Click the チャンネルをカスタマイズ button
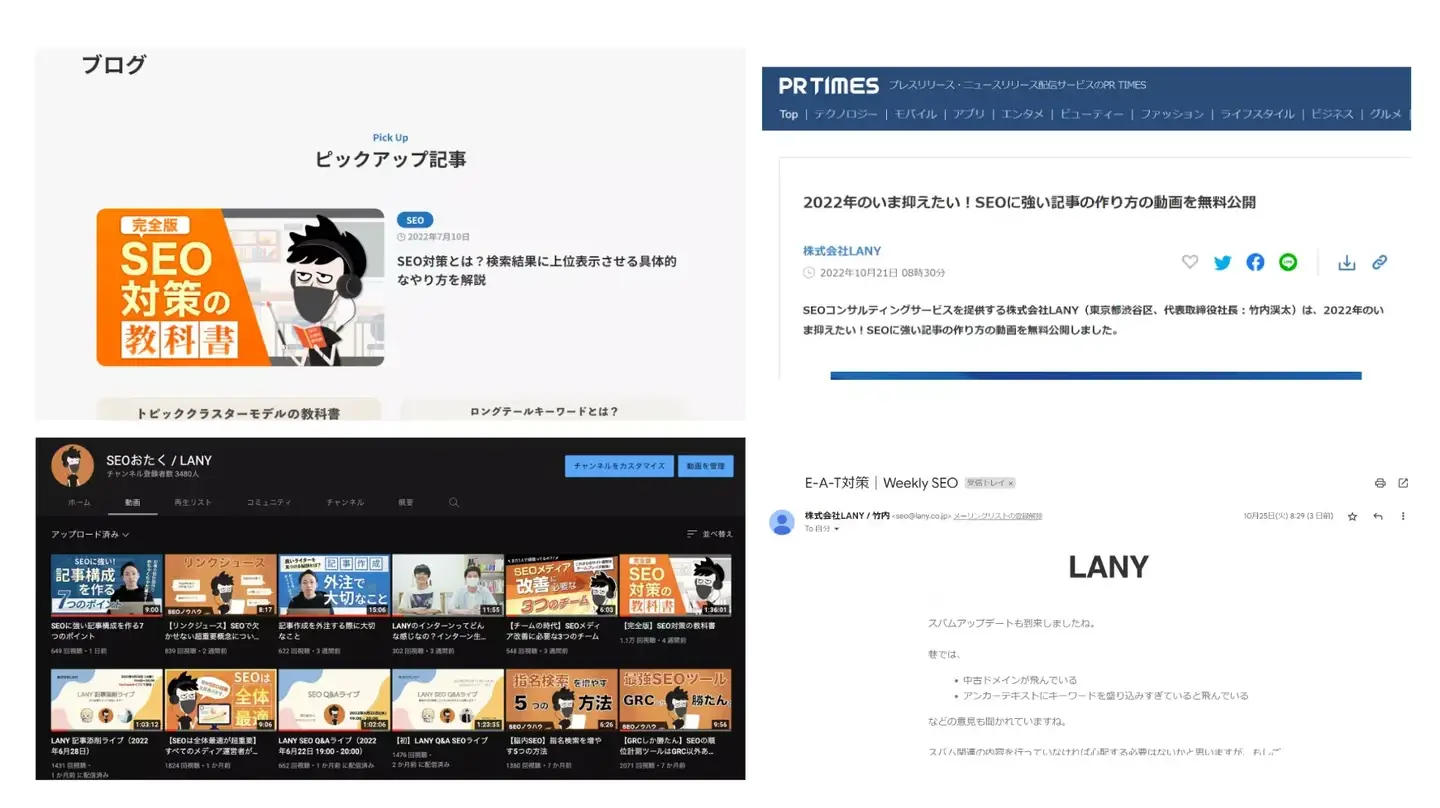The image size is (1440, 808). pyautogui.click(x=619, y=466)
